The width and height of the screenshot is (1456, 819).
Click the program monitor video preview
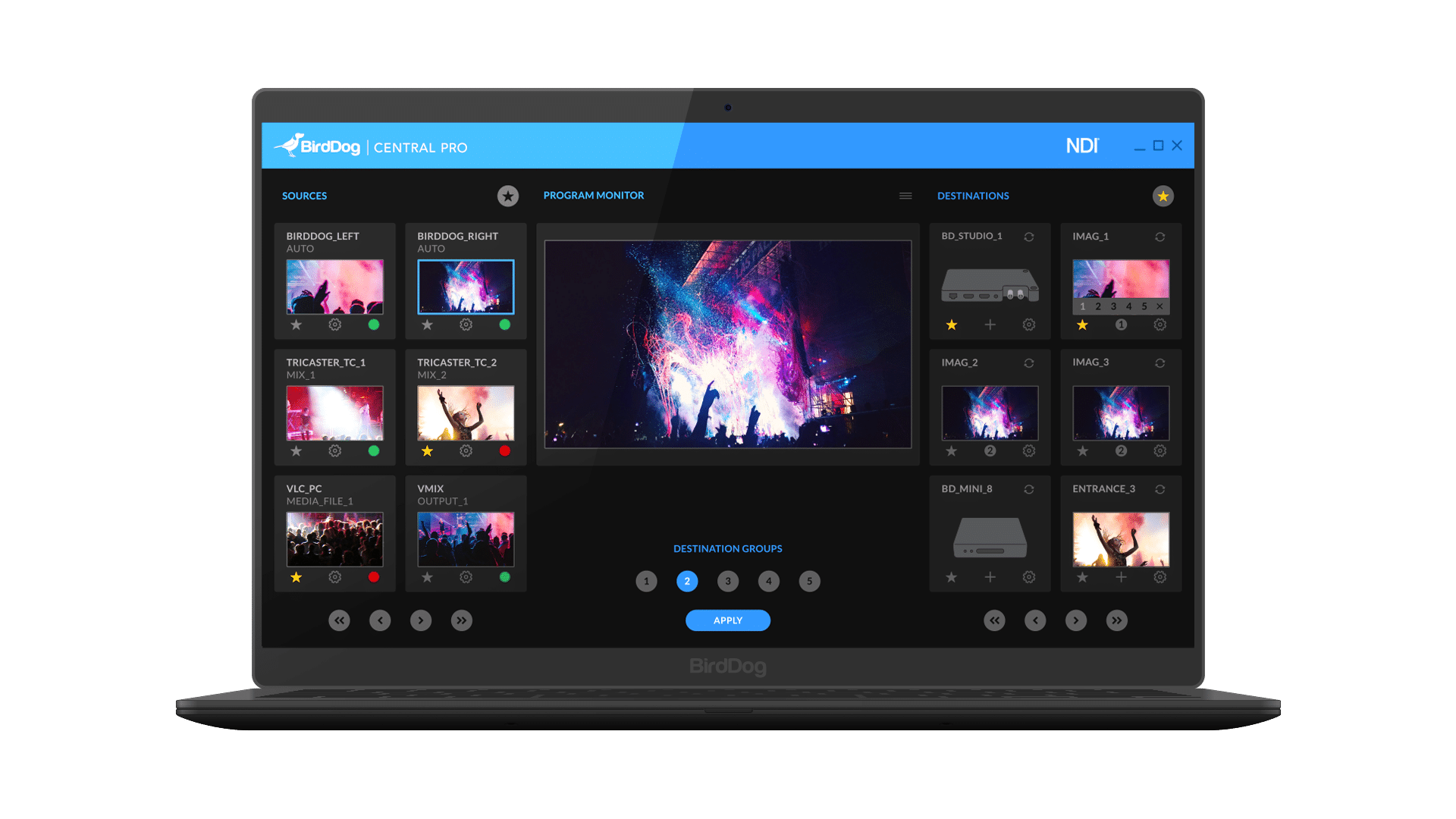click(x=728, y=344)
